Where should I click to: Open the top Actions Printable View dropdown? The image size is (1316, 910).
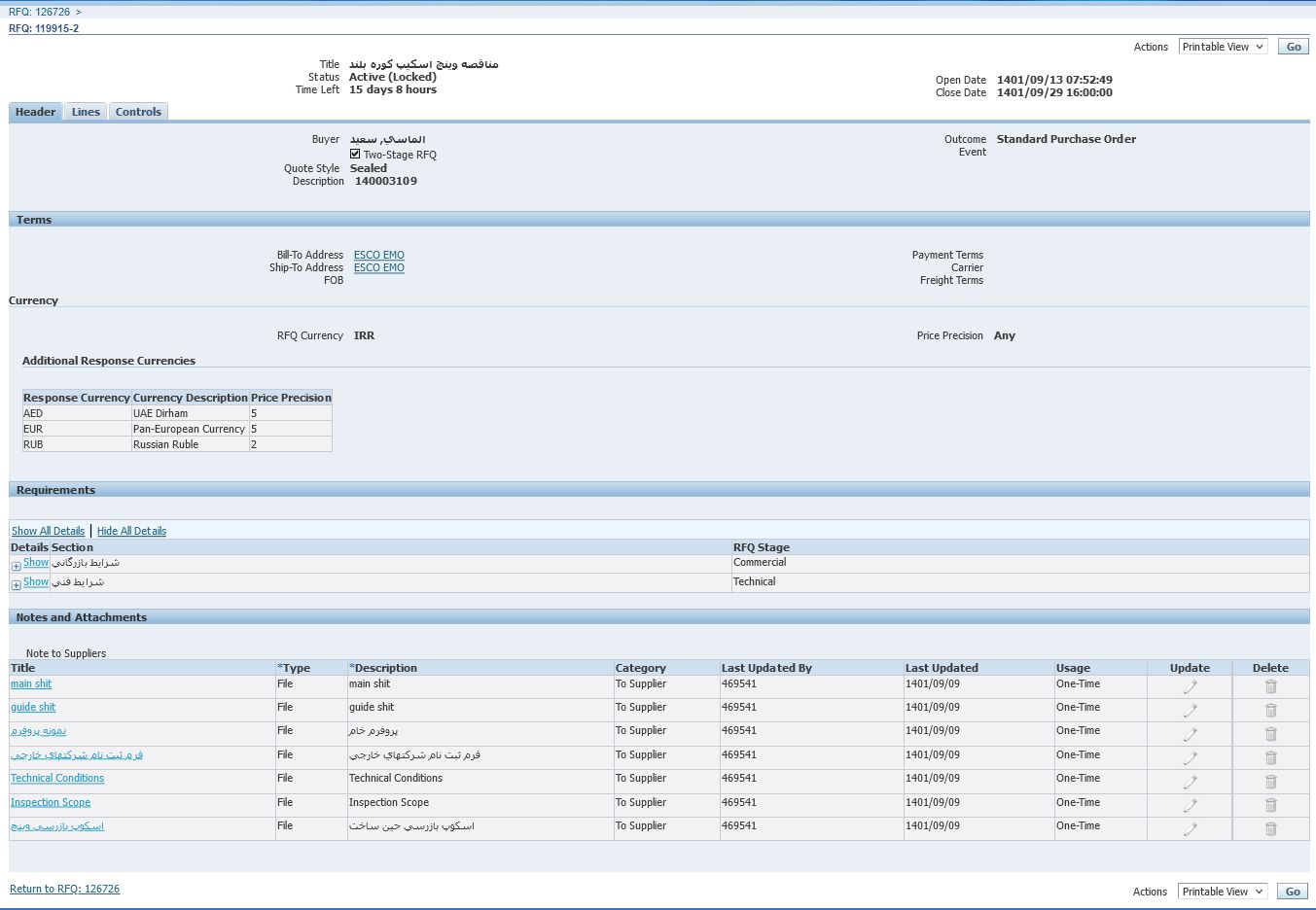click(x=1223, y=47)
